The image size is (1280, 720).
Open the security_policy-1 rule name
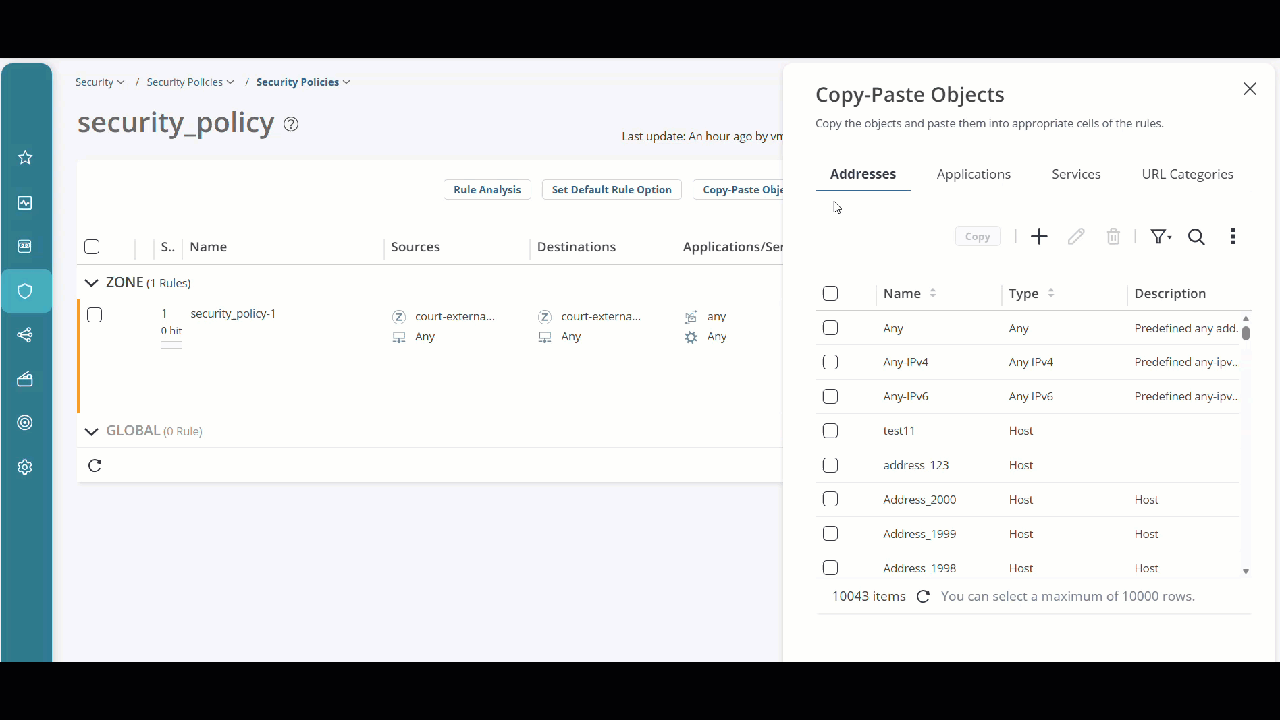(233, 314)
